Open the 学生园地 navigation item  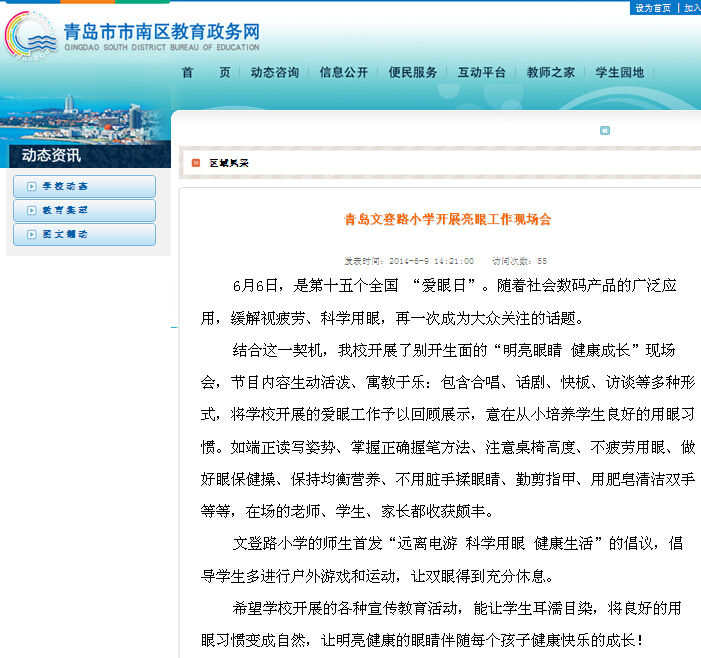click(x=619, y=72)
